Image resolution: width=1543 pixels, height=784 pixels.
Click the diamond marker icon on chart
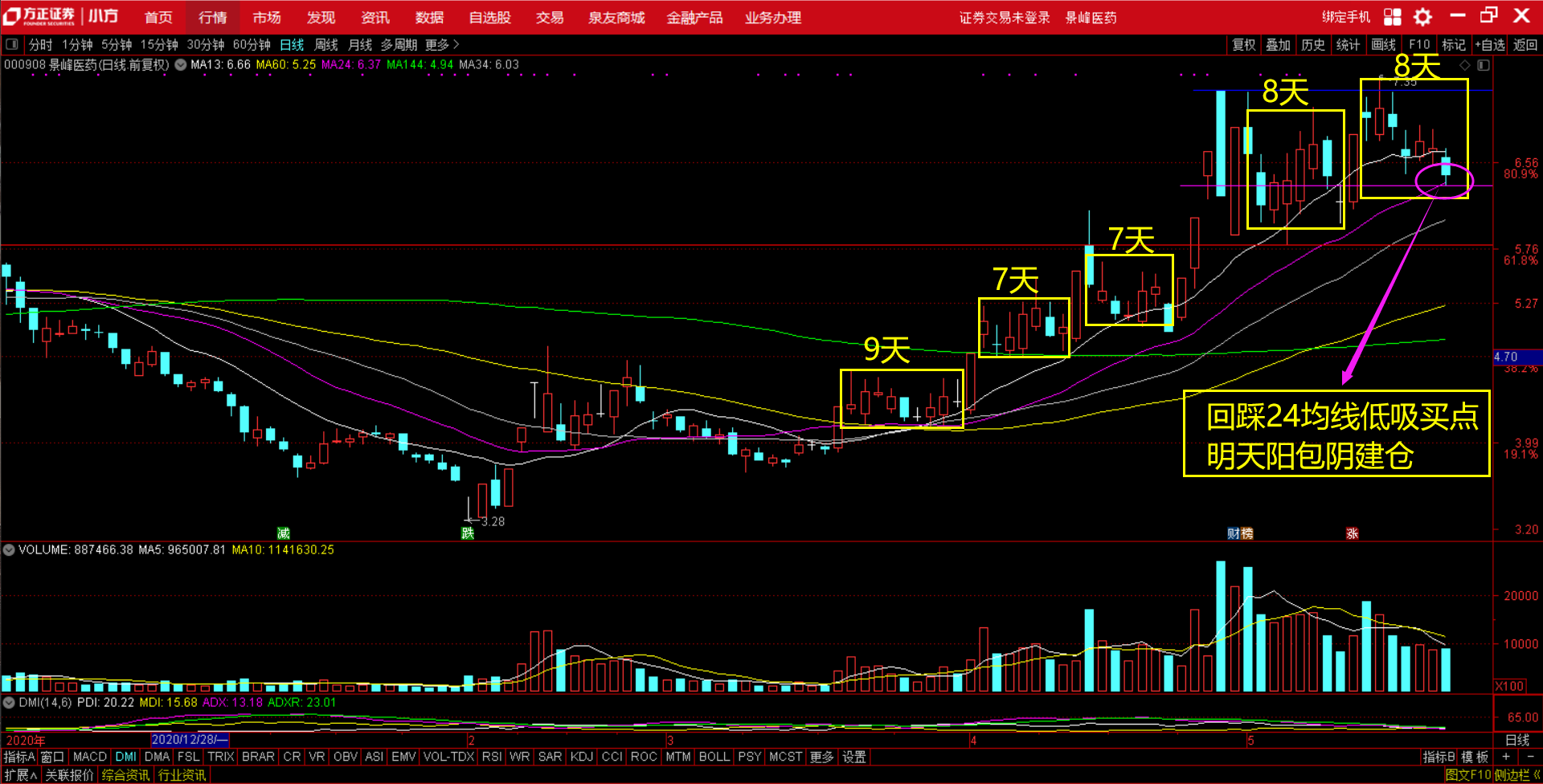pyautogui.click(x=1465, y=65)
